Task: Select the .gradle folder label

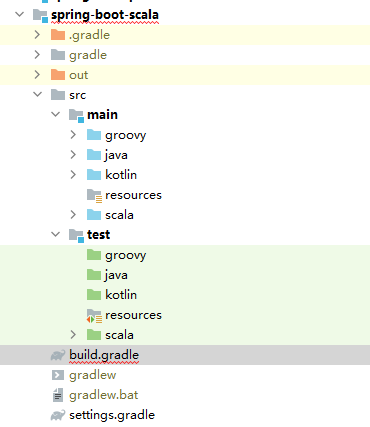Action: click(89, 35)
